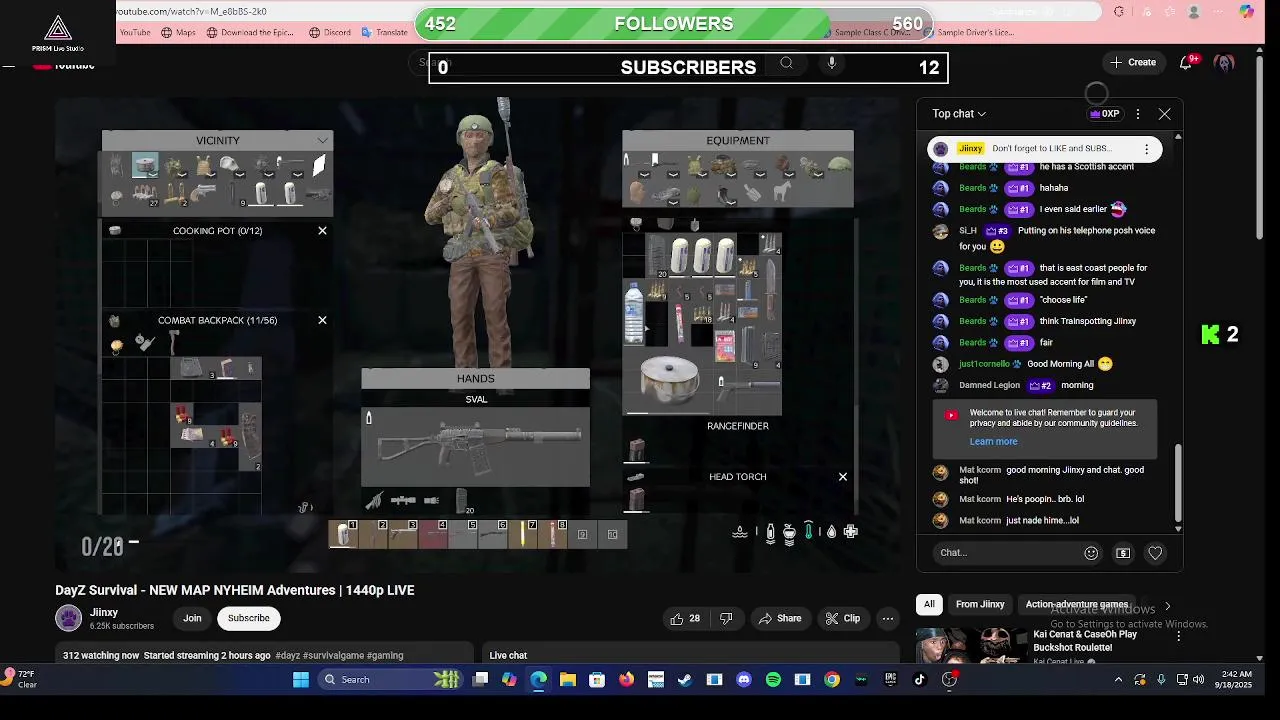Open the Jiinxy channel avatar
The height and width of the screenshot is (720, 1280).
coord(68,618)
